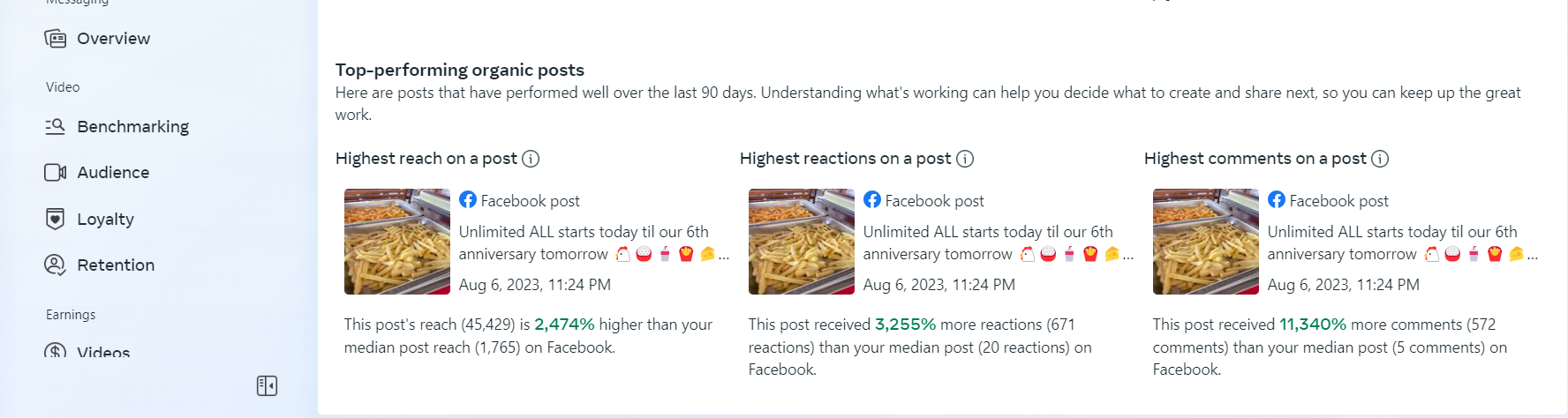Click the Retention person icon
The image size is (1568, 418).
(x=55, y=265)
